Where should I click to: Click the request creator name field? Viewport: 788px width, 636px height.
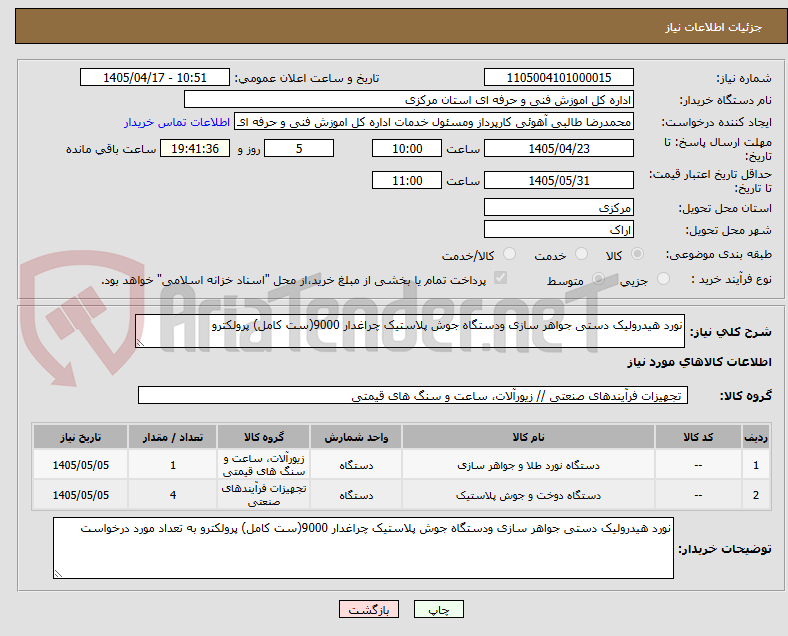point(434,122)
